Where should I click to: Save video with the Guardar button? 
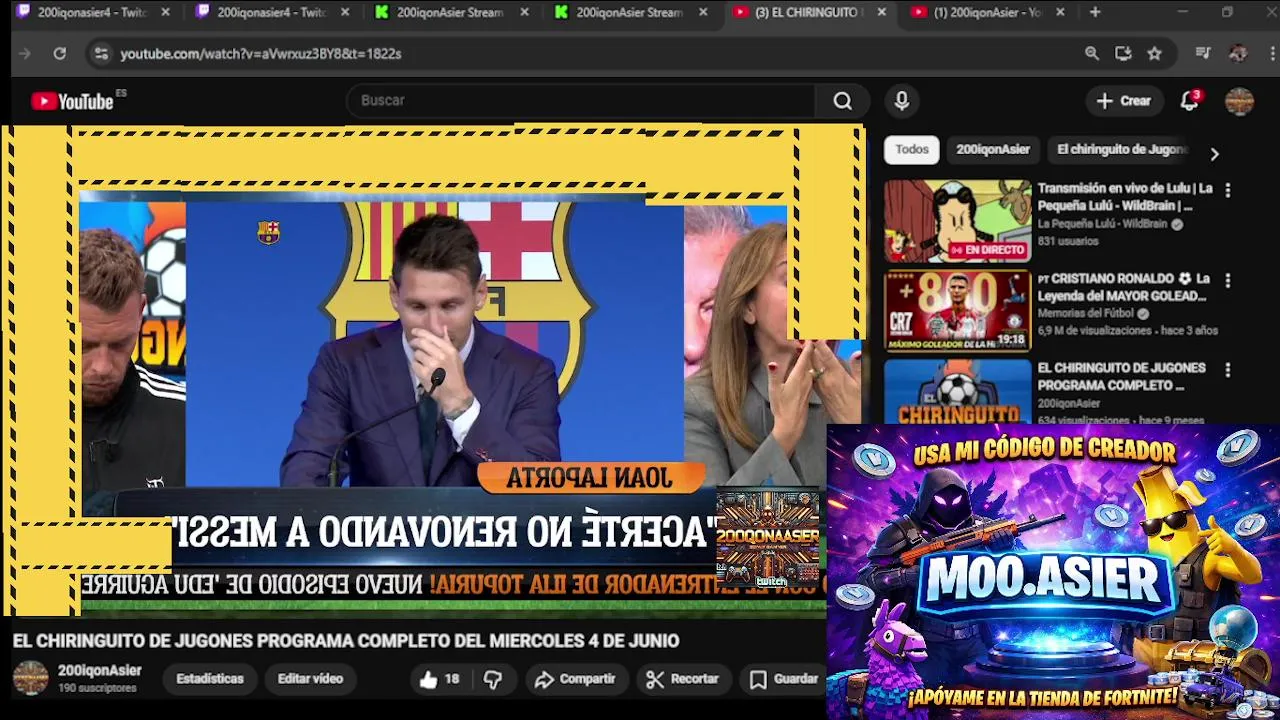point(785,679)
